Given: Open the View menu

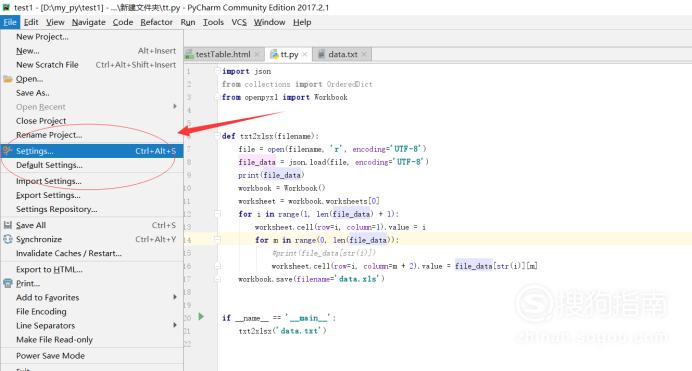Looking at the screenshot, I should click(x=55, y=22).
